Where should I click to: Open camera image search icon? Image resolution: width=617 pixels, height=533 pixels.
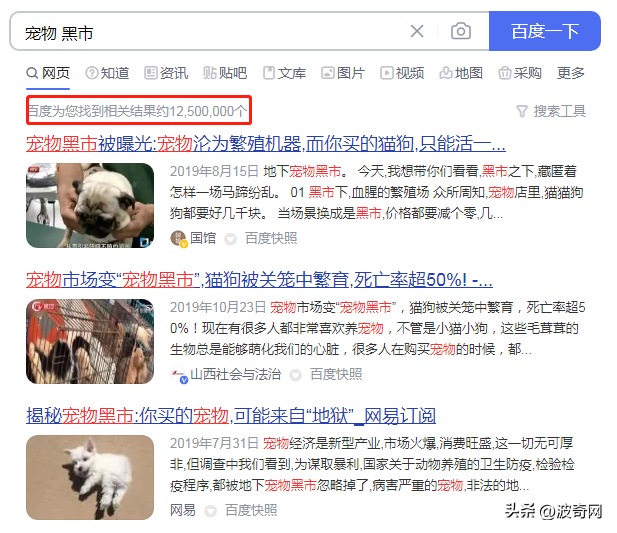click(461, 31)
